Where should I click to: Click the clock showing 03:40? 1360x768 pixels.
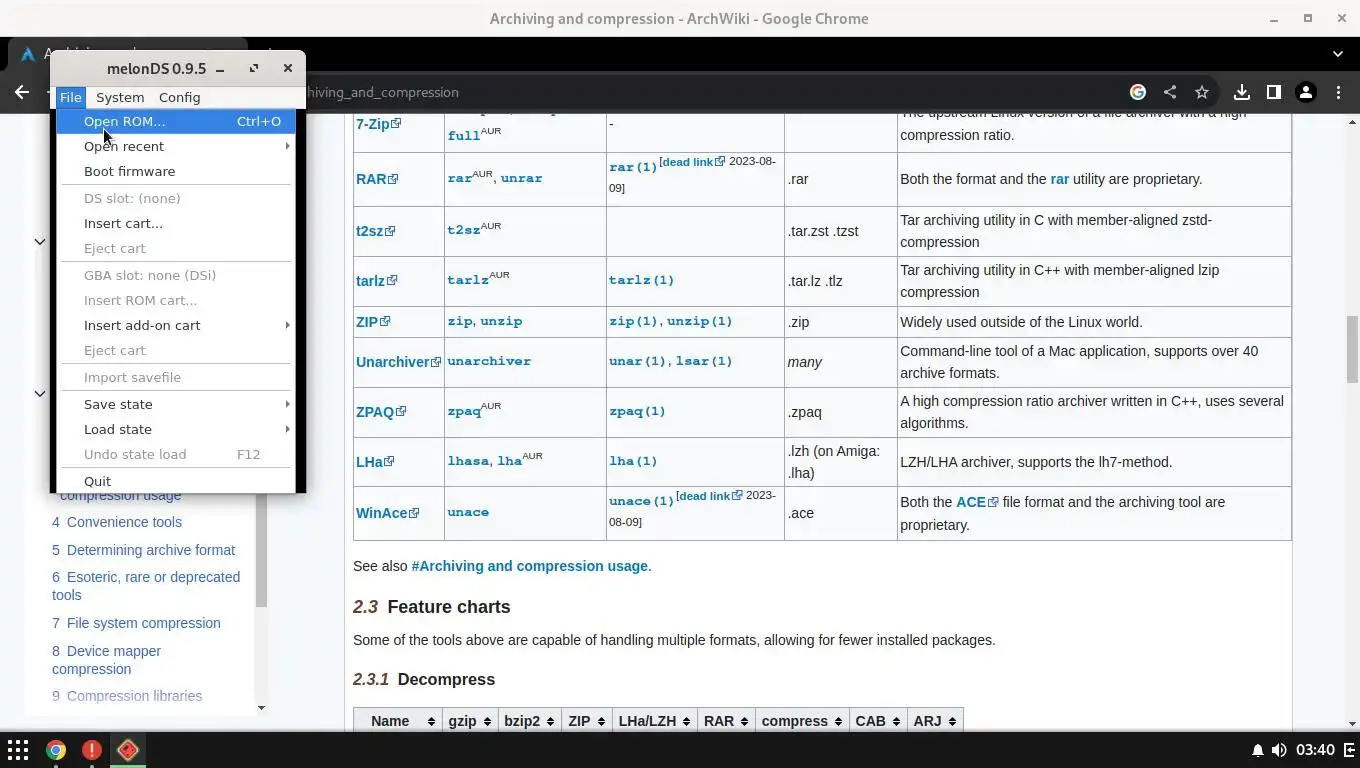(1315, 750)
